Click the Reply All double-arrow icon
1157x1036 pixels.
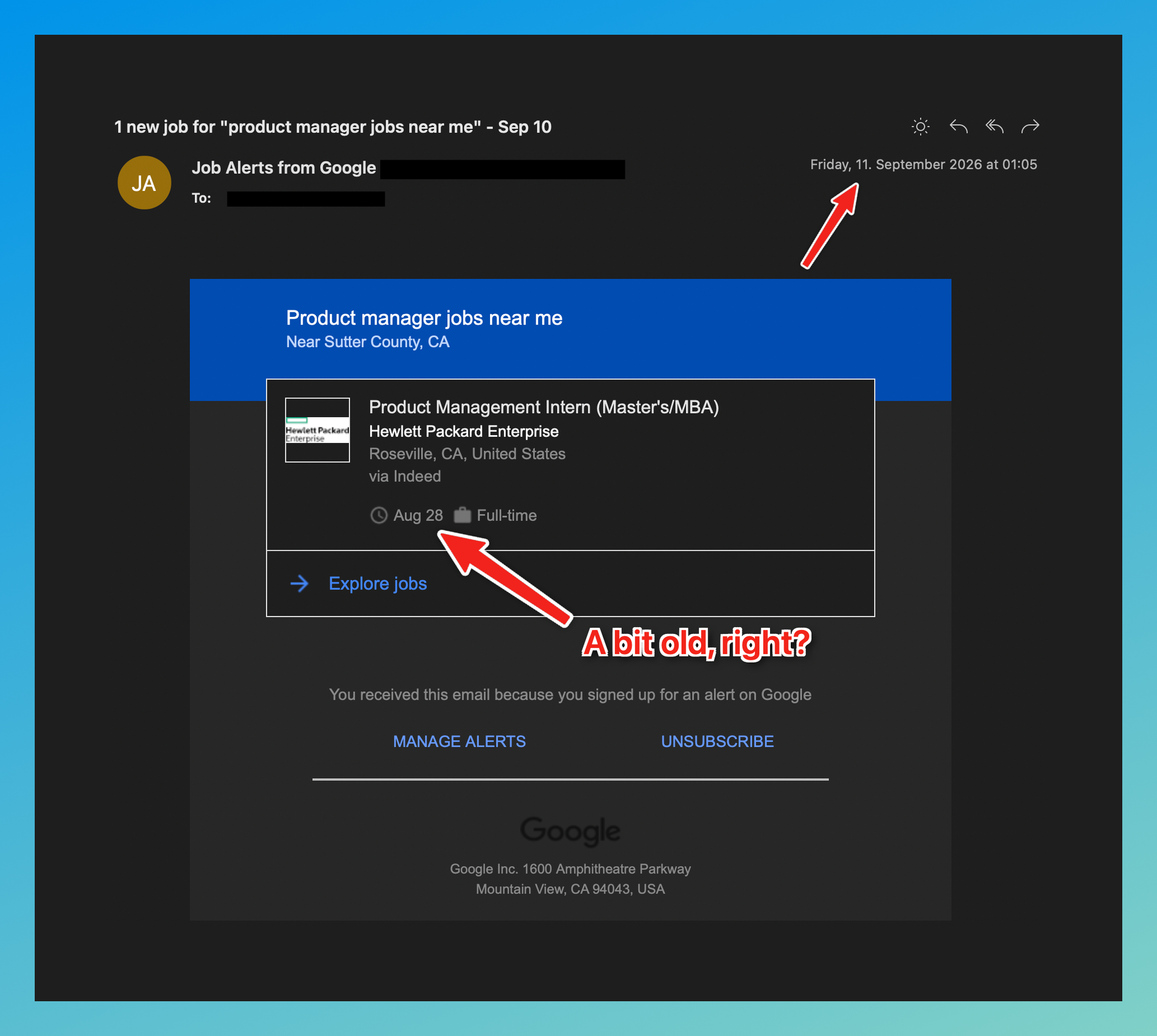coord(994,126)
